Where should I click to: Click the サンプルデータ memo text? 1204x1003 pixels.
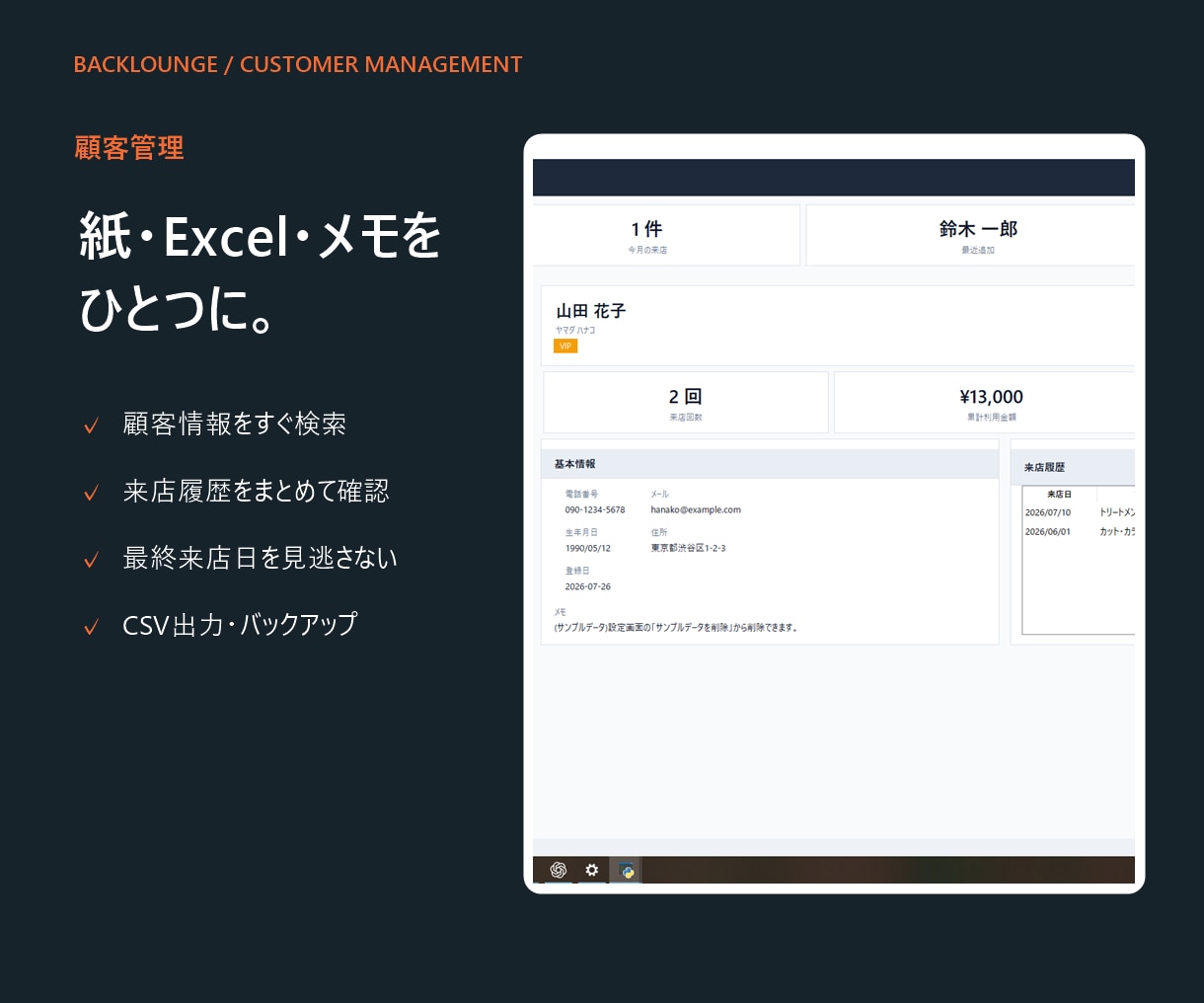point(676,628)
